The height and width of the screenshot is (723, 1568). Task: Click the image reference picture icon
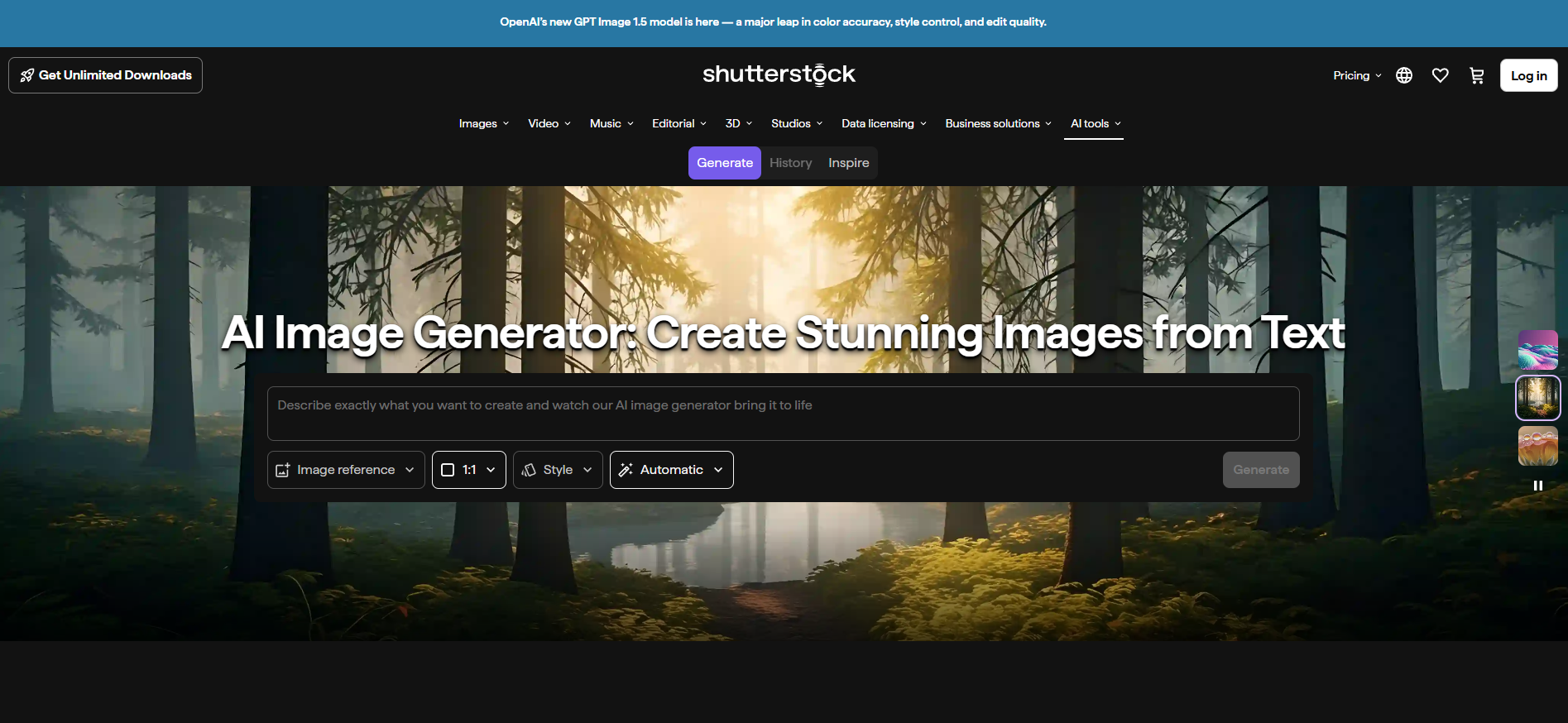[283, 470]
